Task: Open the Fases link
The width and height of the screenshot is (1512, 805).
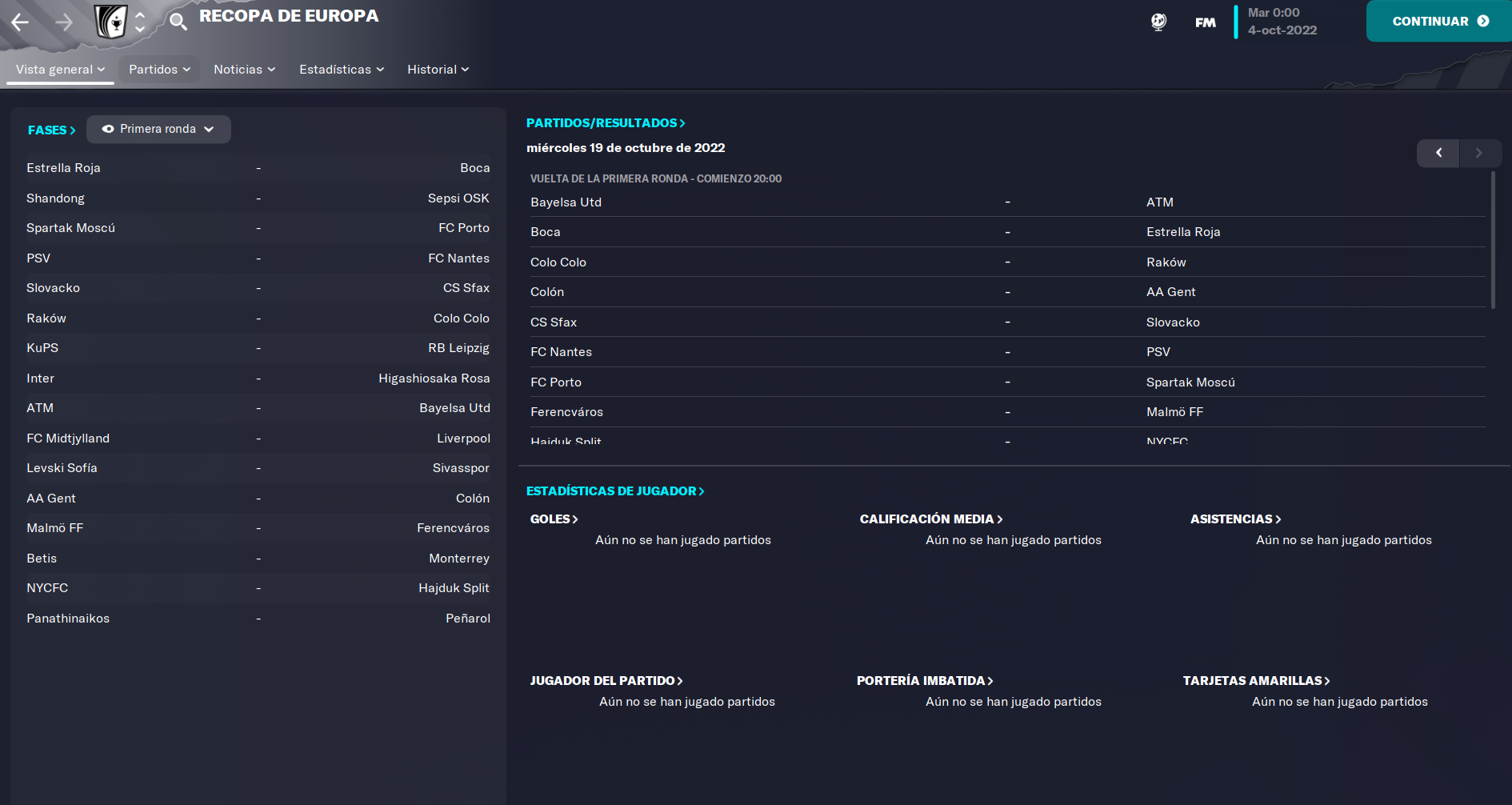Action: [x=51, y=130]
